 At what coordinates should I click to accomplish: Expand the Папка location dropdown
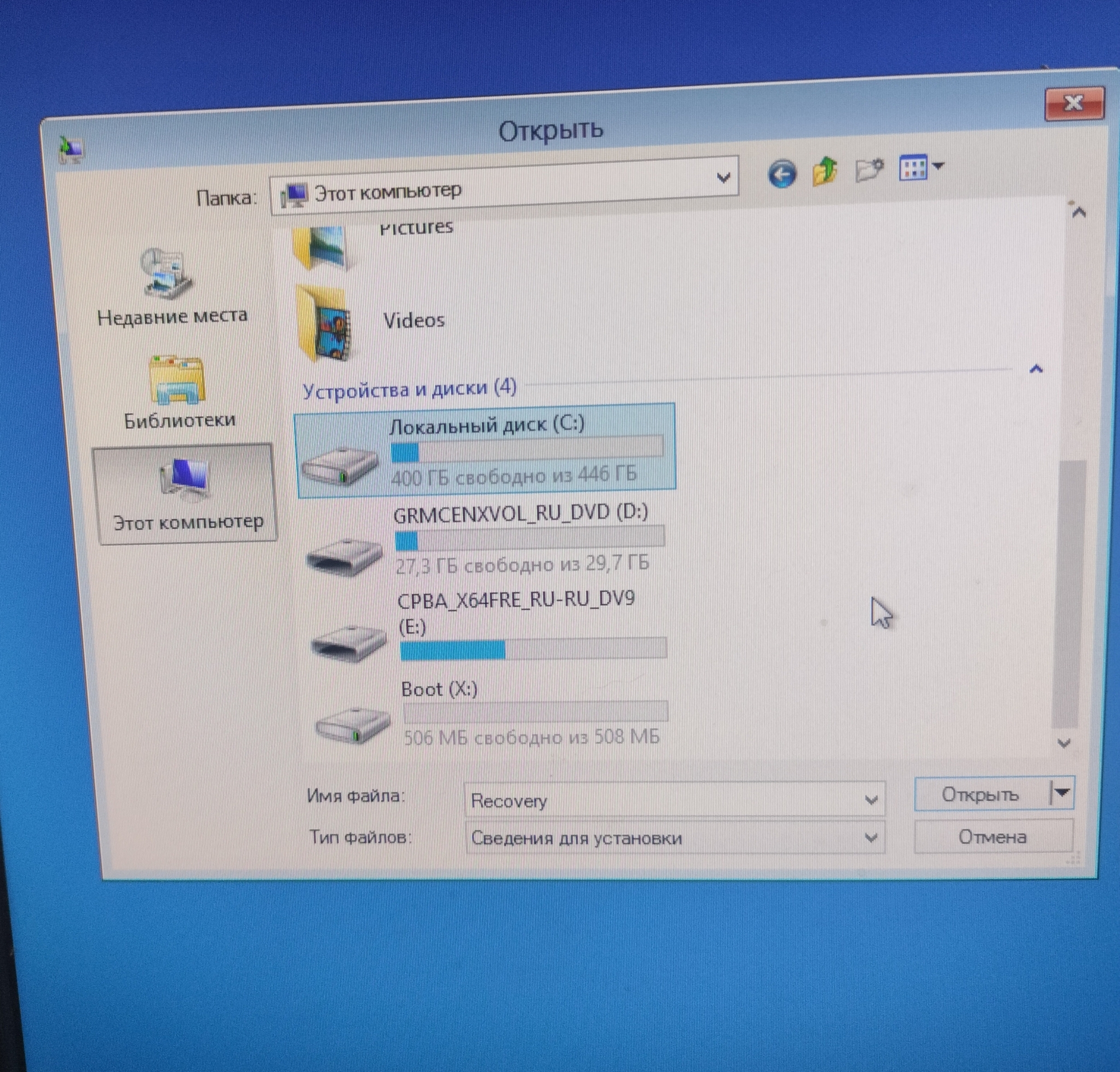pyautogui.click(x=723, y=178)
